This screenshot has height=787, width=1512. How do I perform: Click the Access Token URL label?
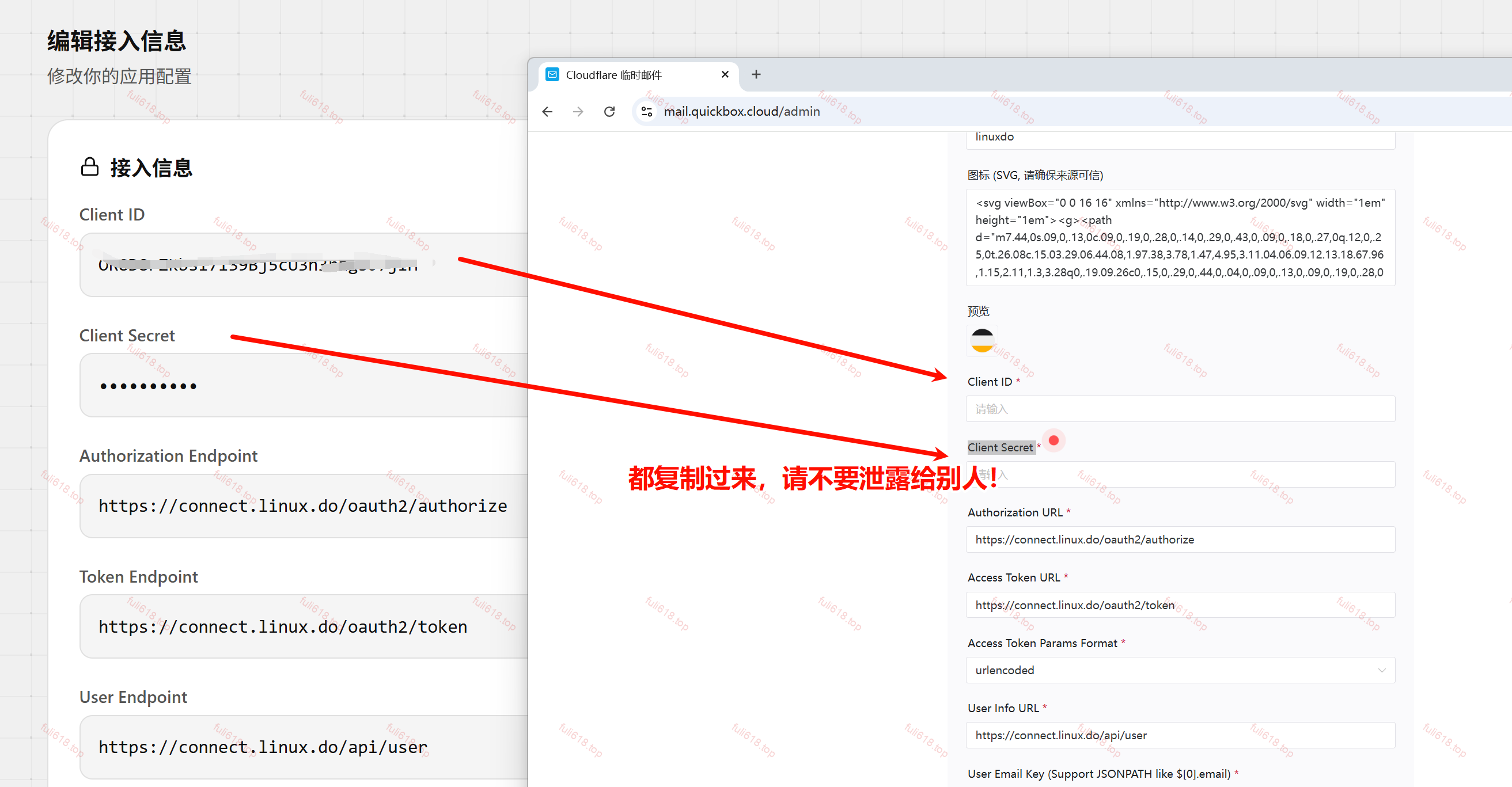coord(1014,577)
